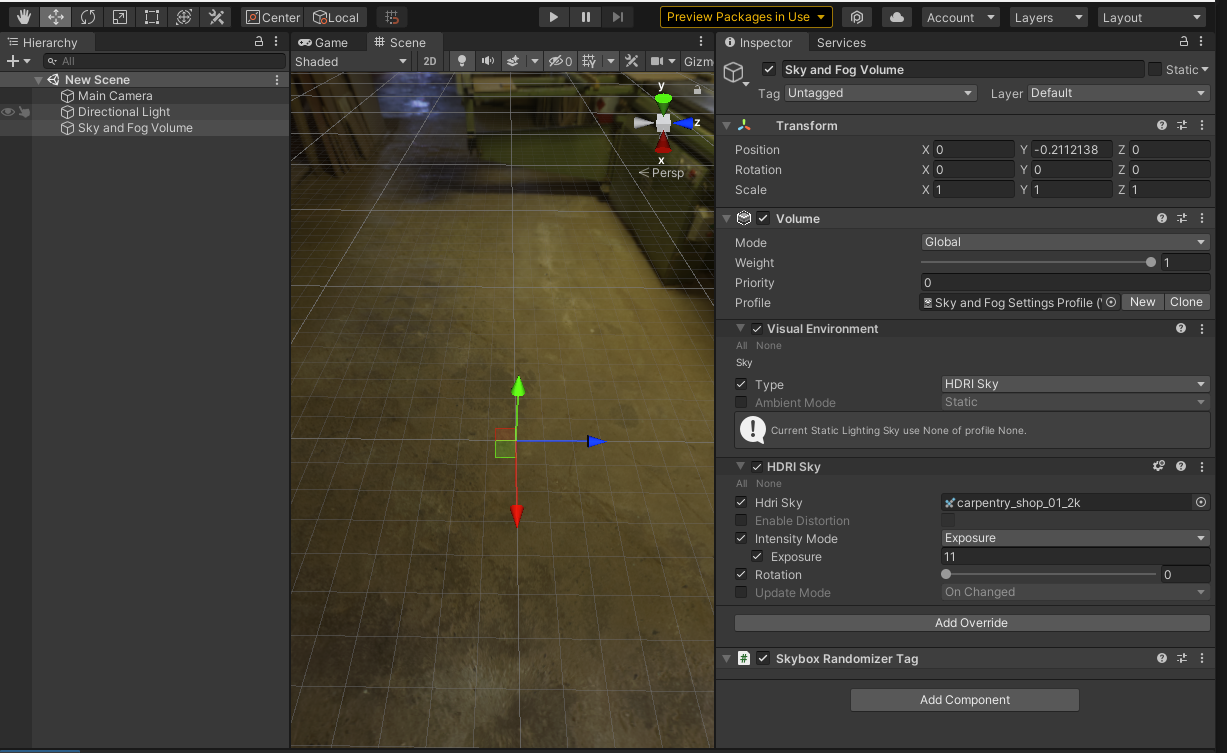
Task: Collapse the Transform component header
Action: click(726, 125)
